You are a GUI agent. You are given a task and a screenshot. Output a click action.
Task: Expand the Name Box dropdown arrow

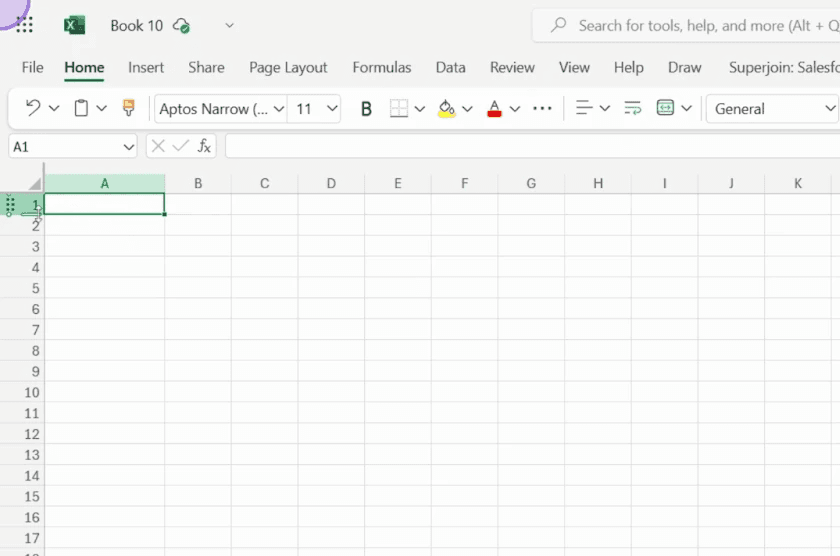[129, 147]
